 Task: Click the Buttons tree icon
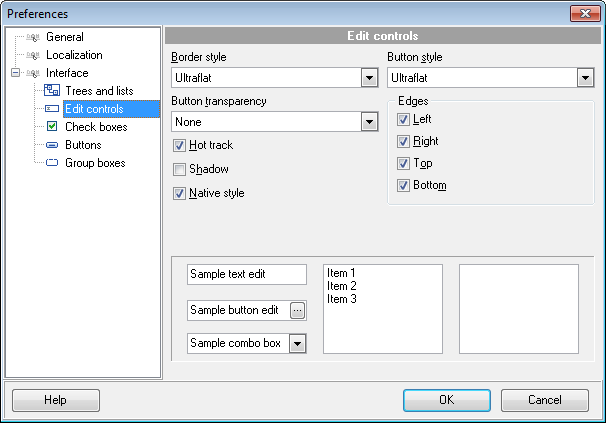52,145
